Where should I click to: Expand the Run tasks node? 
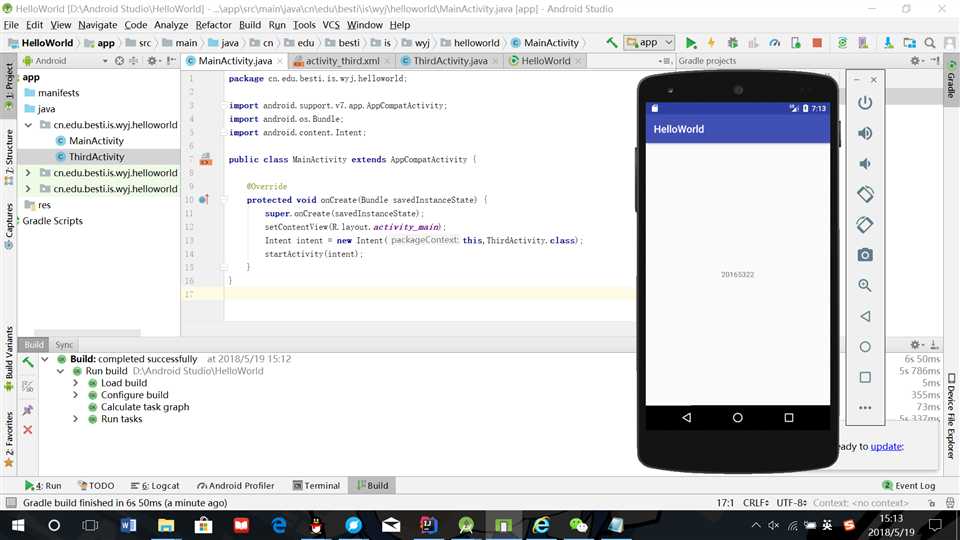click(75, 419)
